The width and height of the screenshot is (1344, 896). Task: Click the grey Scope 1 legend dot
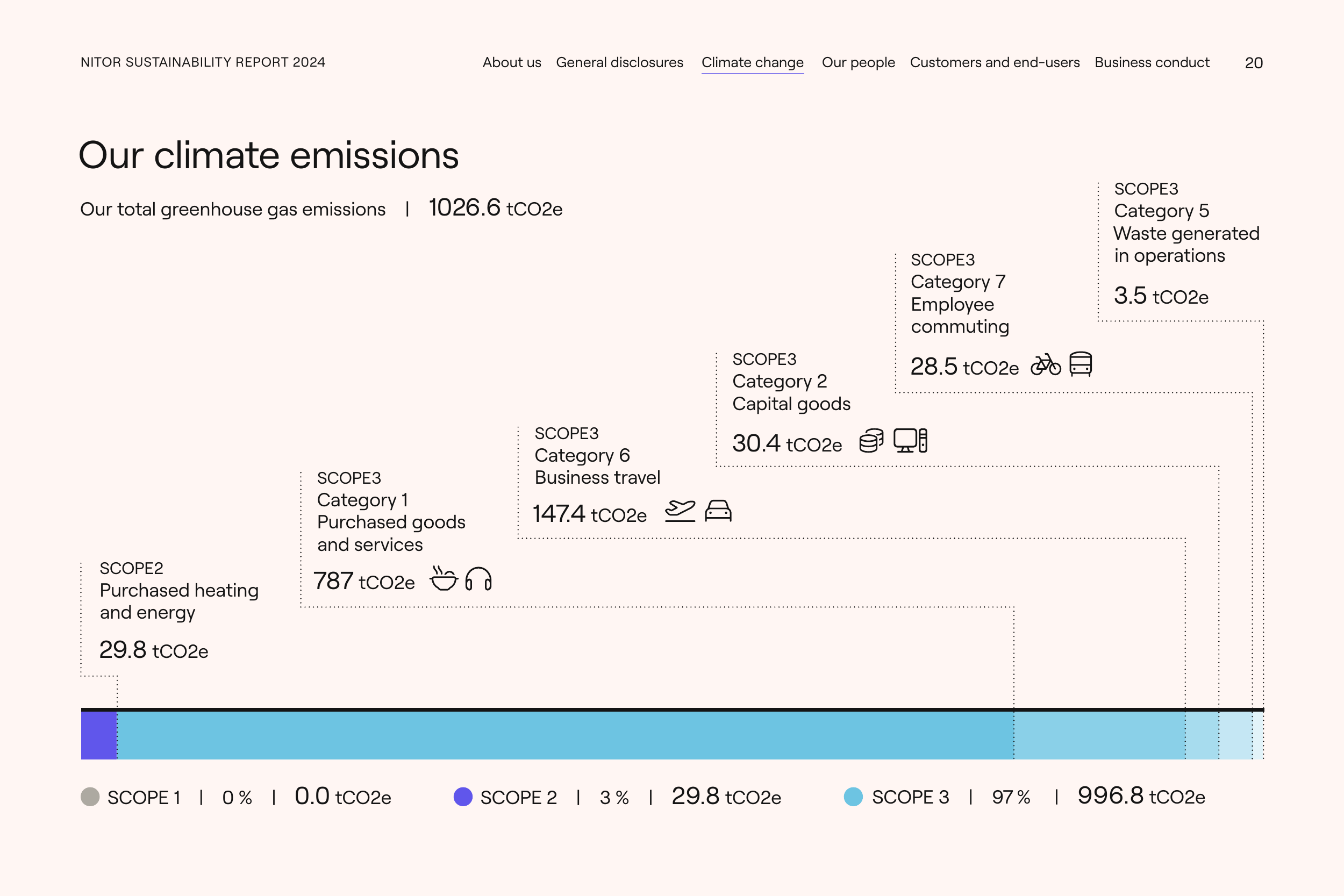(x=90, y=797)
